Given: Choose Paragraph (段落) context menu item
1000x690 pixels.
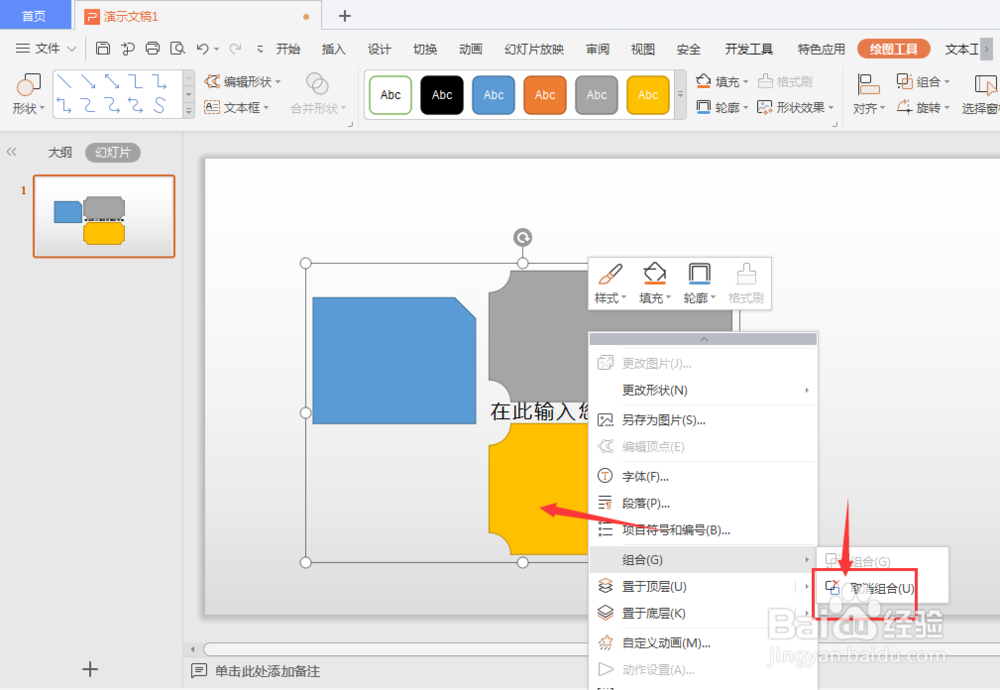Looking at the screenshot, I should coord(704,503).
